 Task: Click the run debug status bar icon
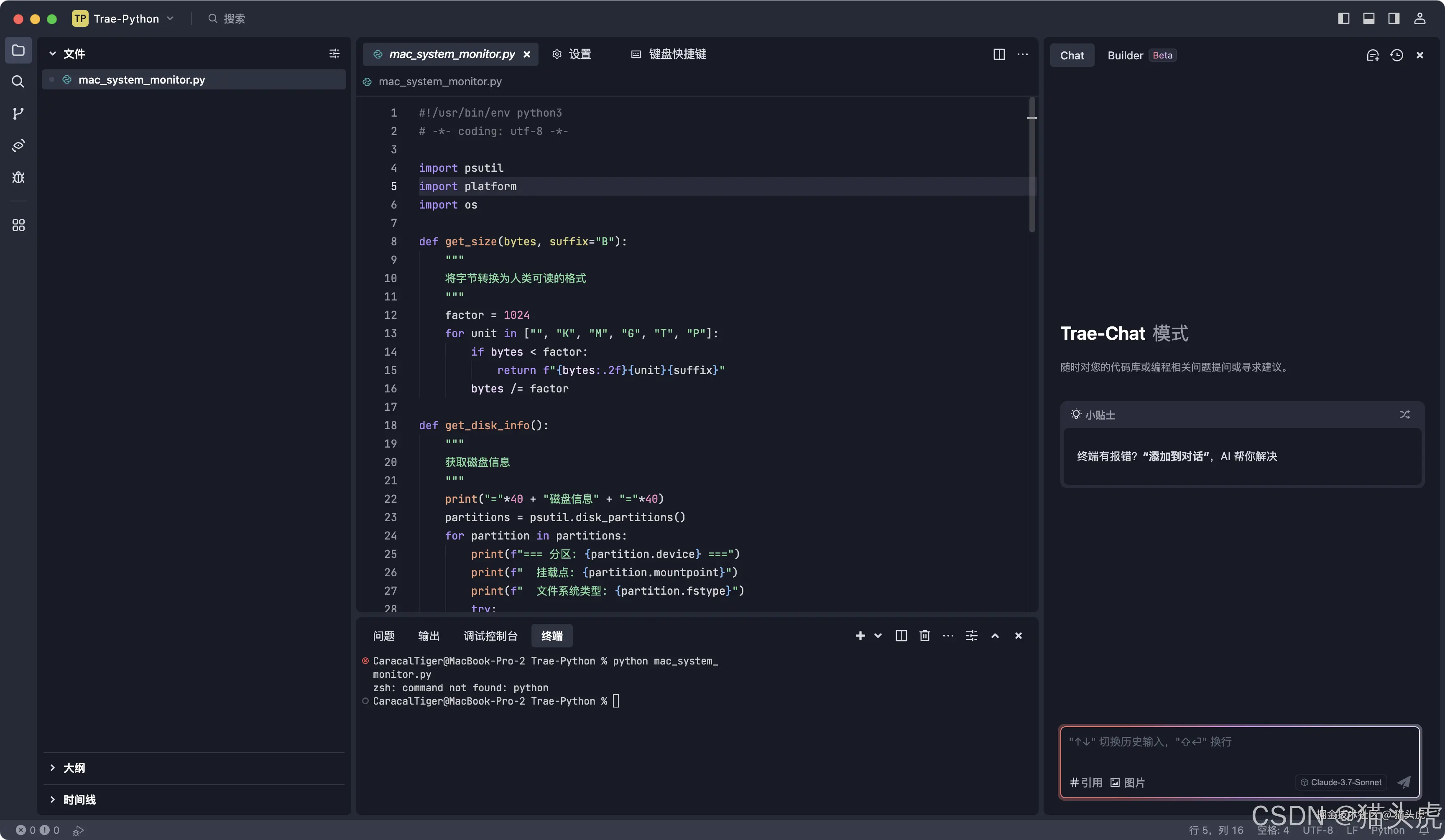click(79, 830)
